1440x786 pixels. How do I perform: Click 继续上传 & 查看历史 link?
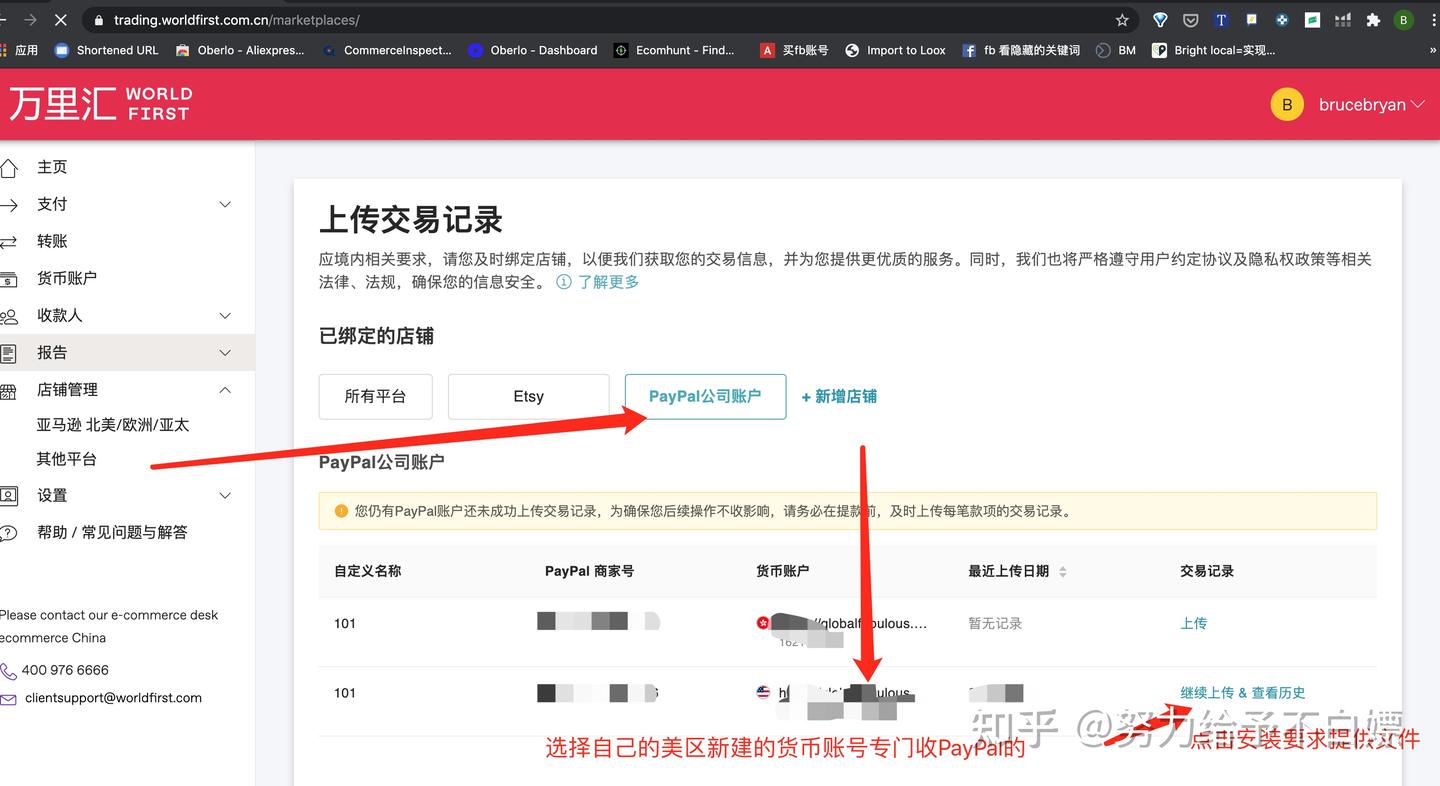tap(1243, 692)
